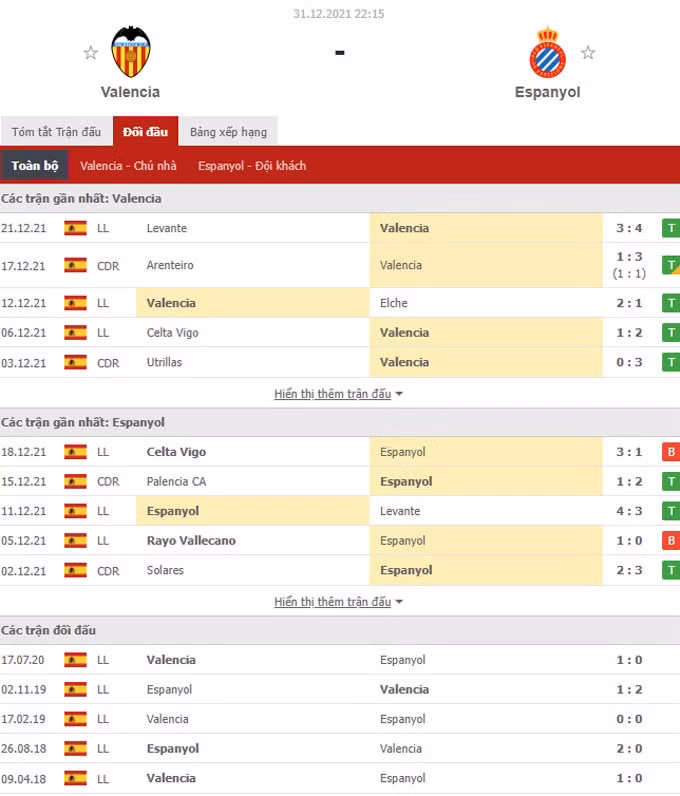
Task: Filter by Espanyol - Đội khách
Action: pyautogui.click(x=252, y=166)
